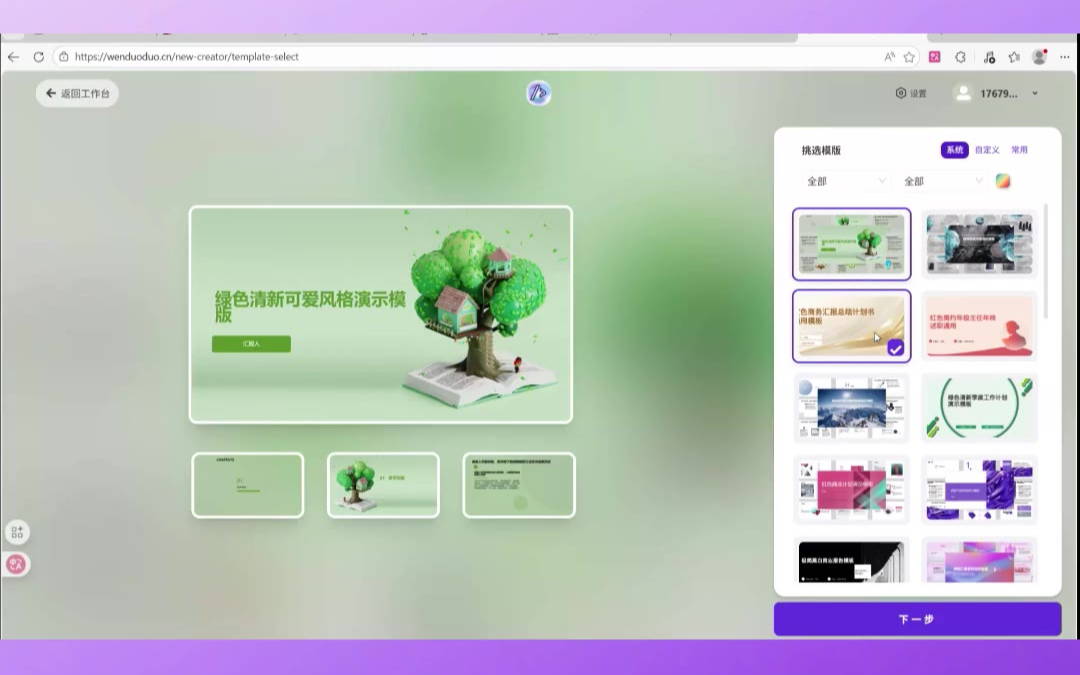This screenshot has width=1080, height=675.
Task: Click the user avatar icon
Action: [x=963, y=93]
